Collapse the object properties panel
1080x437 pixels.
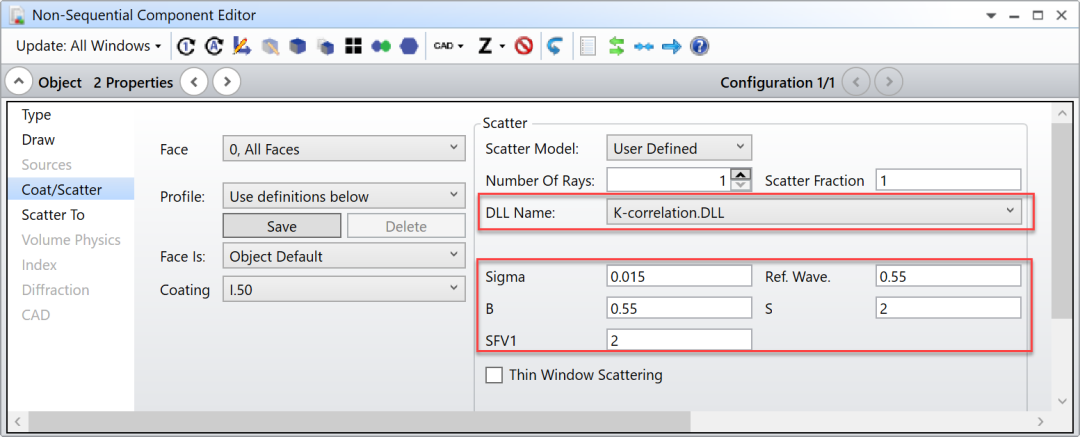coord(20,82)
